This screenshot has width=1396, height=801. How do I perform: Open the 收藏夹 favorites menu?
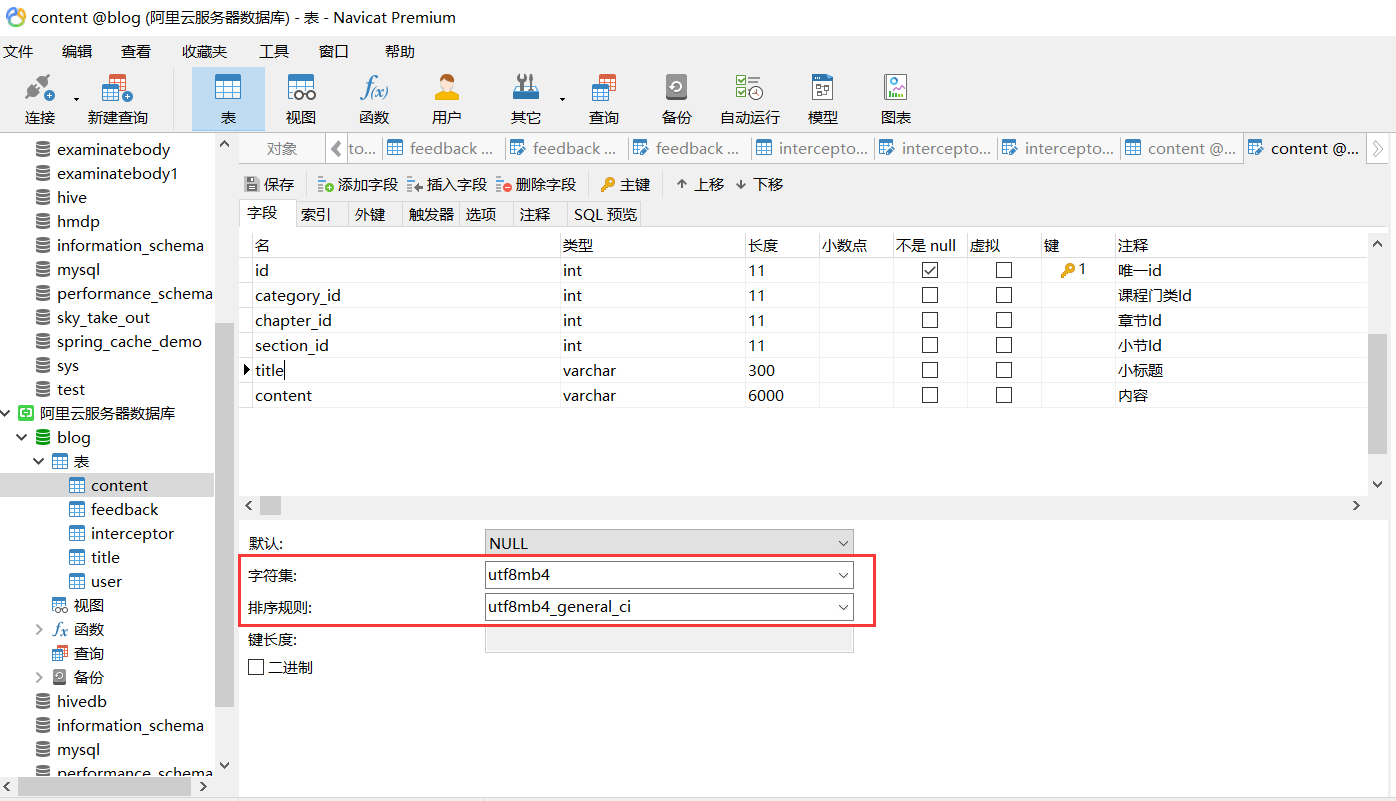pos(204,51)
